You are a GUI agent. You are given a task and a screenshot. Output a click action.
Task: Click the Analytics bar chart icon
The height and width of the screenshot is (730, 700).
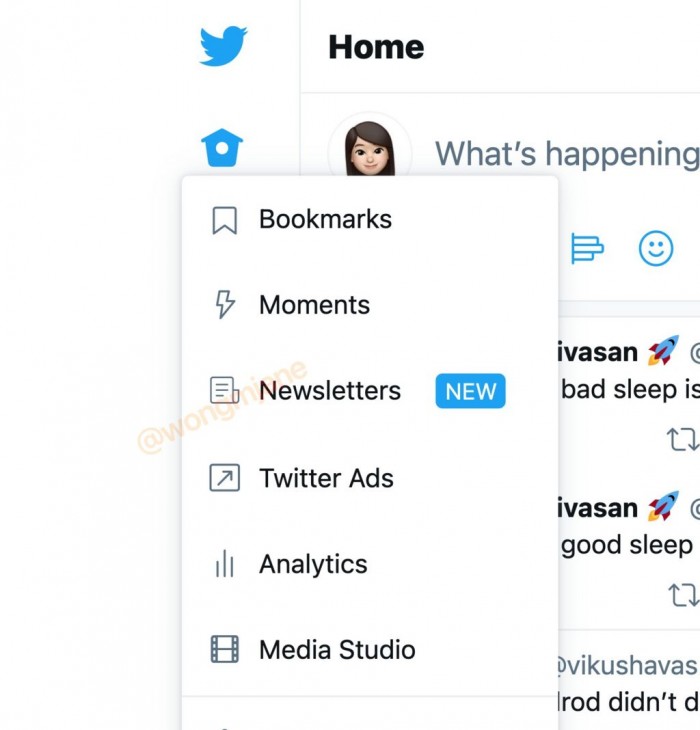click(225, 563)
